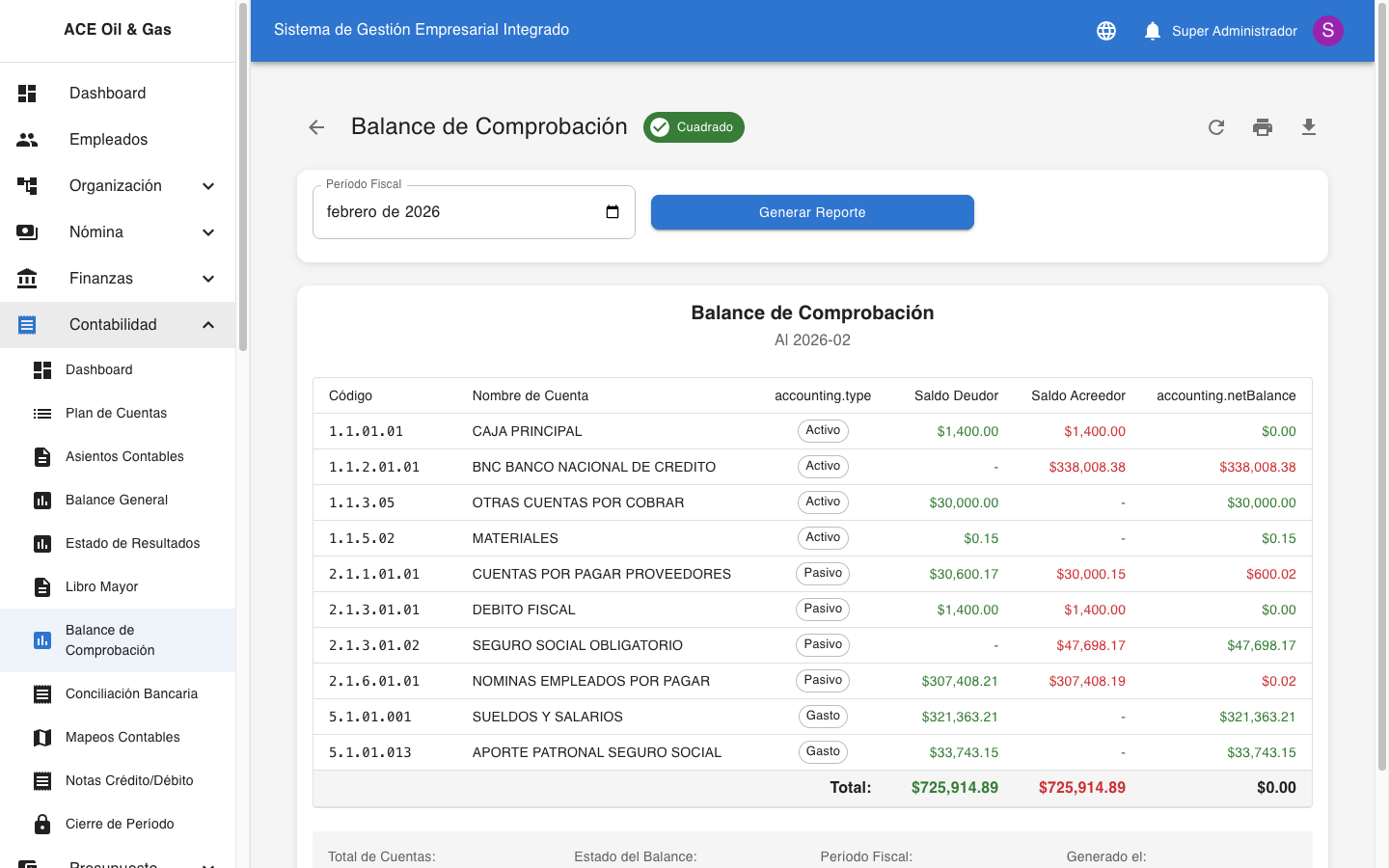Open Empleados from the sidebar

point(108,140)
